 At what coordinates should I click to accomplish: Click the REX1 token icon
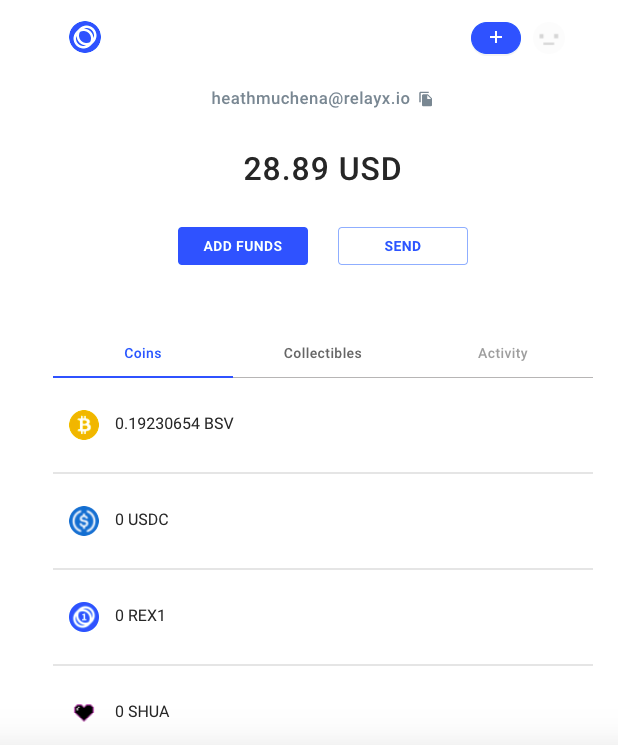click(x=84, y=617)
